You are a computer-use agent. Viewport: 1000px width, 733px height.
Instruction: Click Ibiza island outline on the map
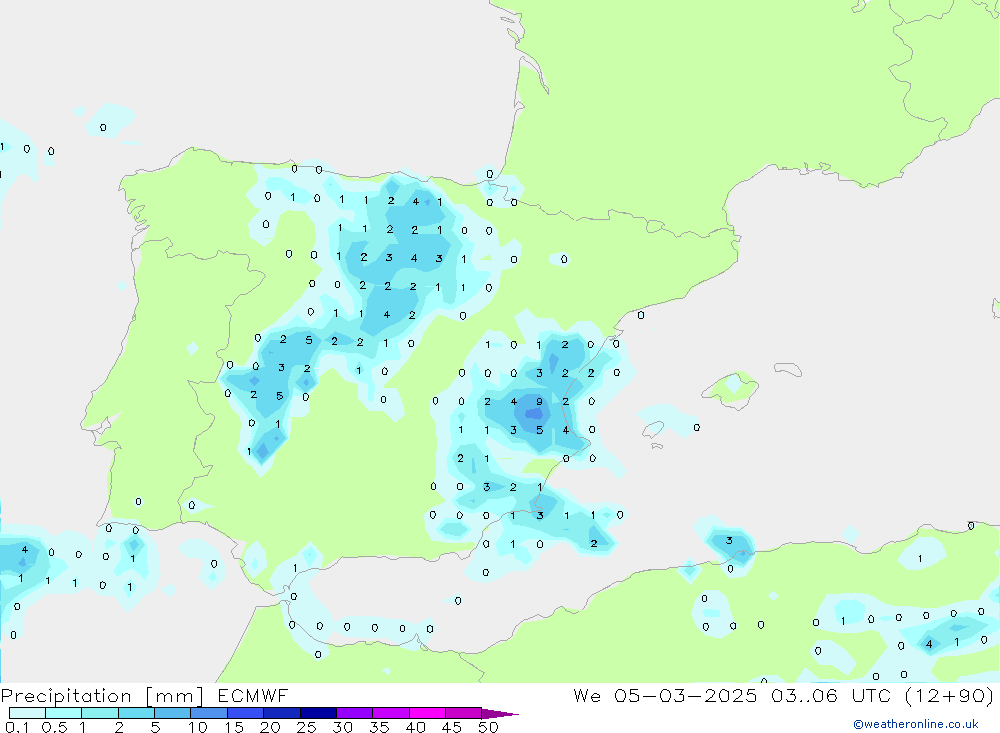652,429
